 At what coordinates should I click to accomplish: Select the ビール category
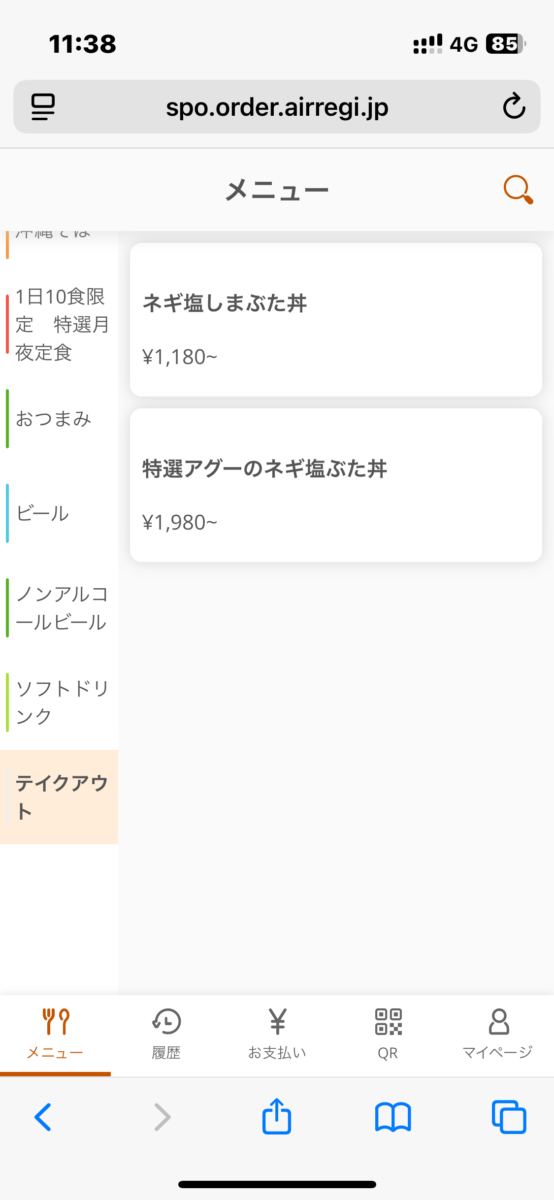[59, 513]
